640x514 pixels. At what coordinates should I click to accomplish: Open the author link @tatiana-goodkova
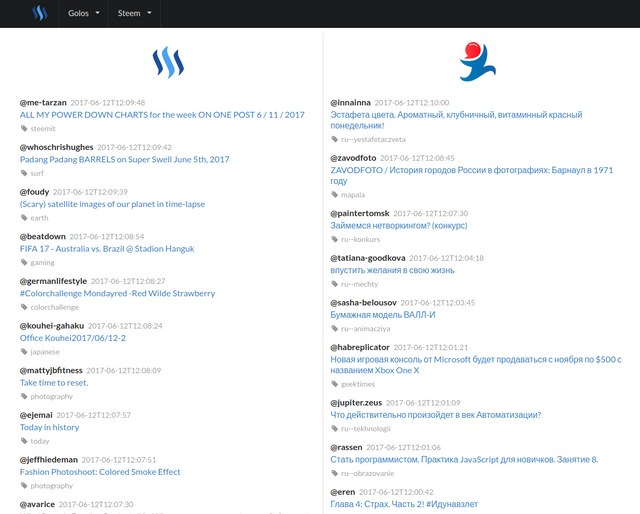pos(368,258)
